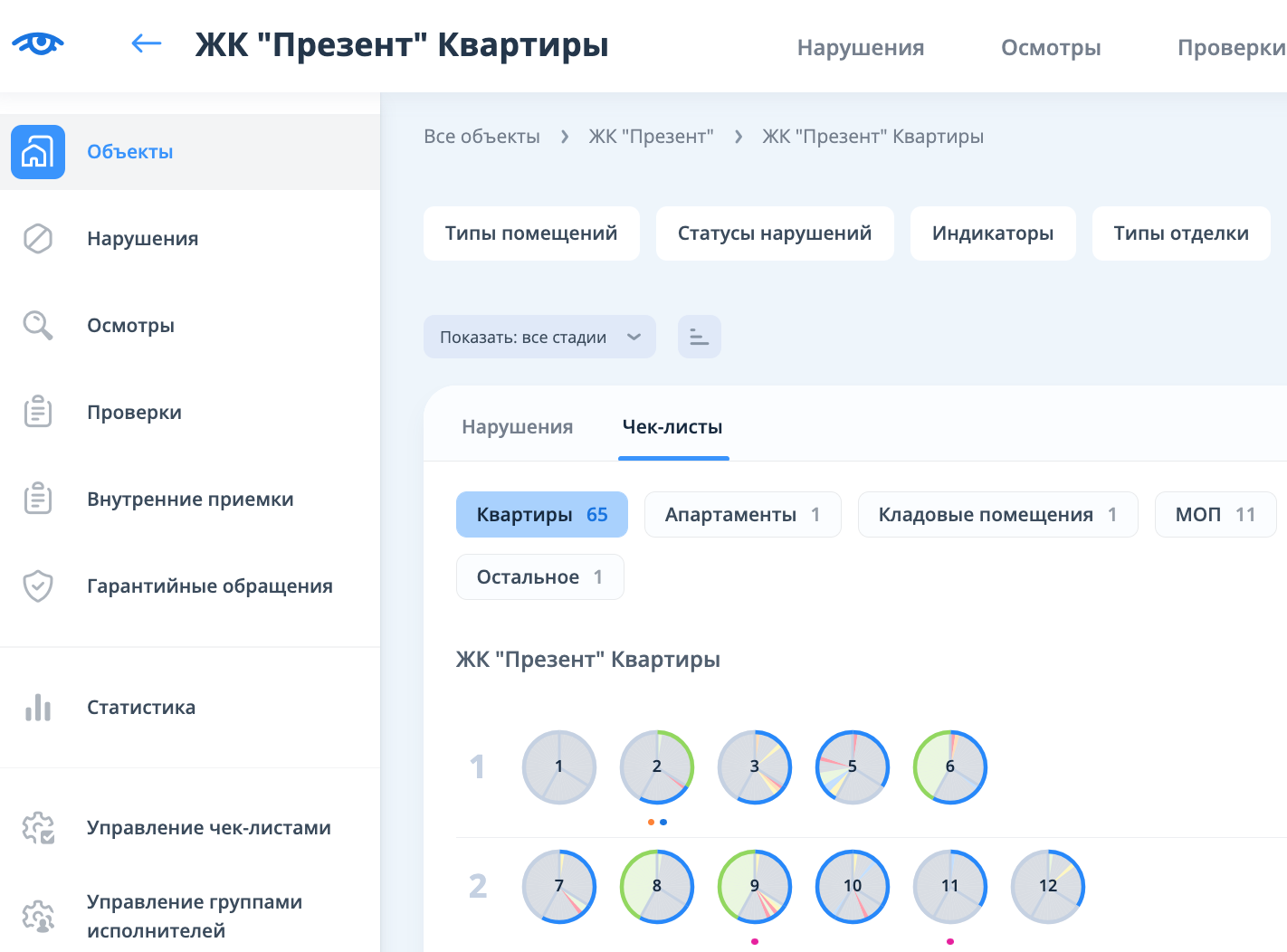Screen dimensions: 1287x952
Task: Toggle the Апартаменты filter chip
Action: [742, 515]
